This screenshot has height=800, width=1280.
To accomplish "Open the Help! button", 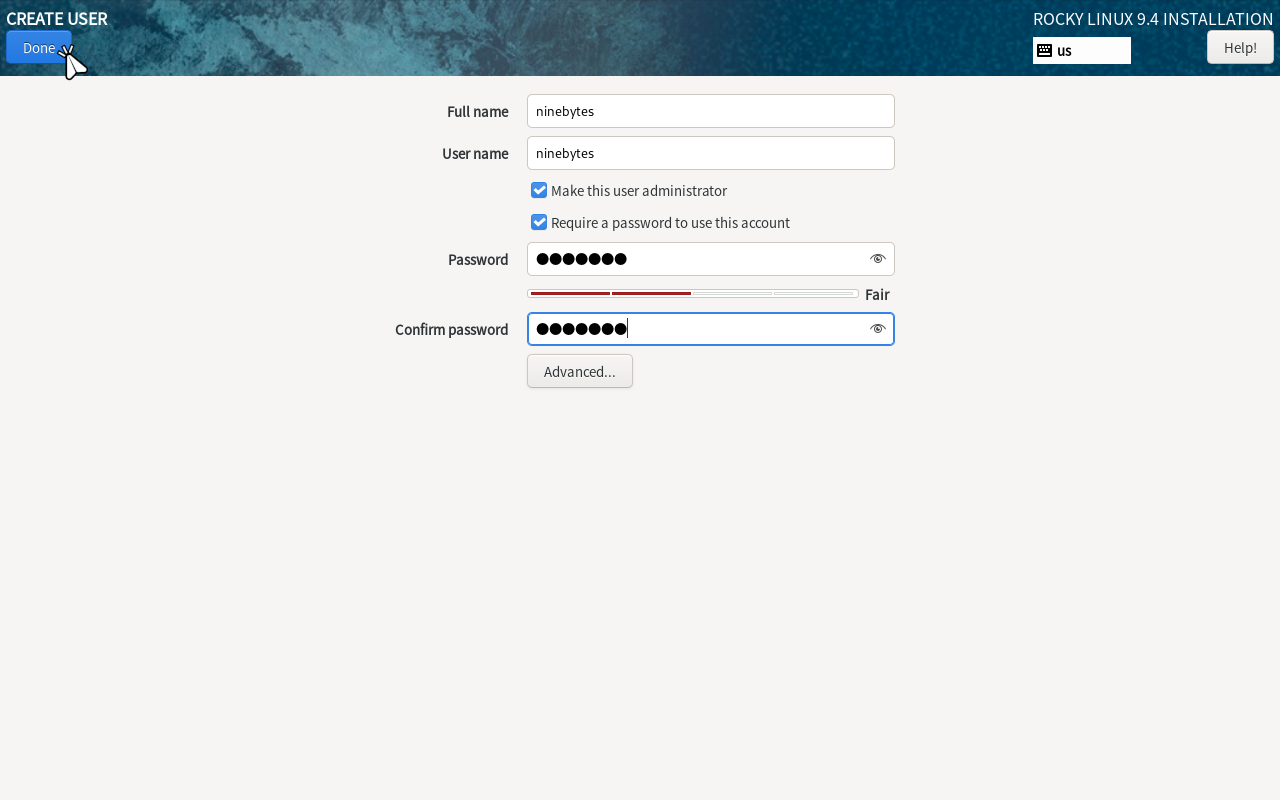I will click(1240, 47).
